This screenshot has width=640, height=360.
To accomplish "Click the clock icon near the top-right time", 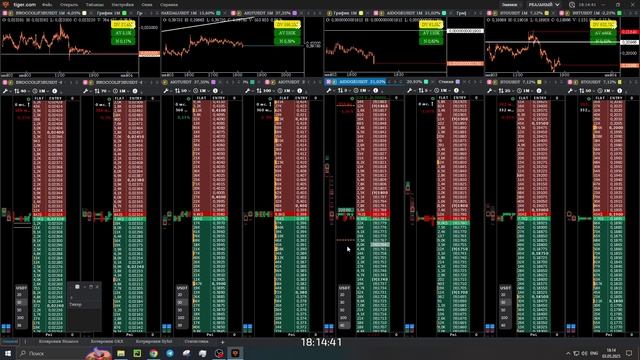I will (572, 5).
